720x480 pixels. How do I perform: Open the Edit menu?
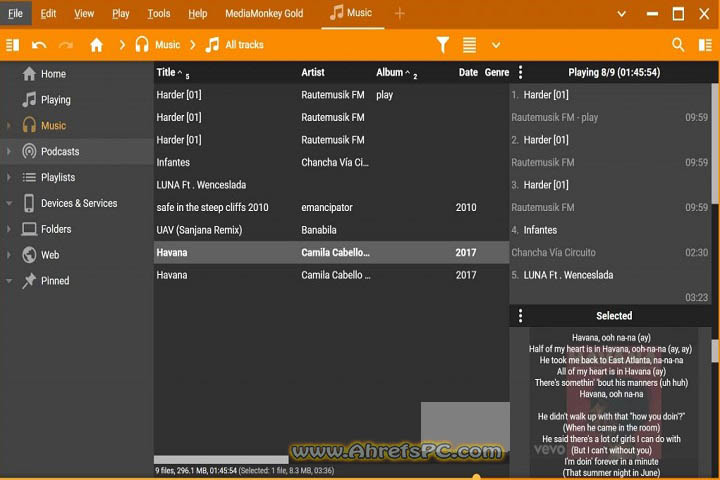point(48,14)
